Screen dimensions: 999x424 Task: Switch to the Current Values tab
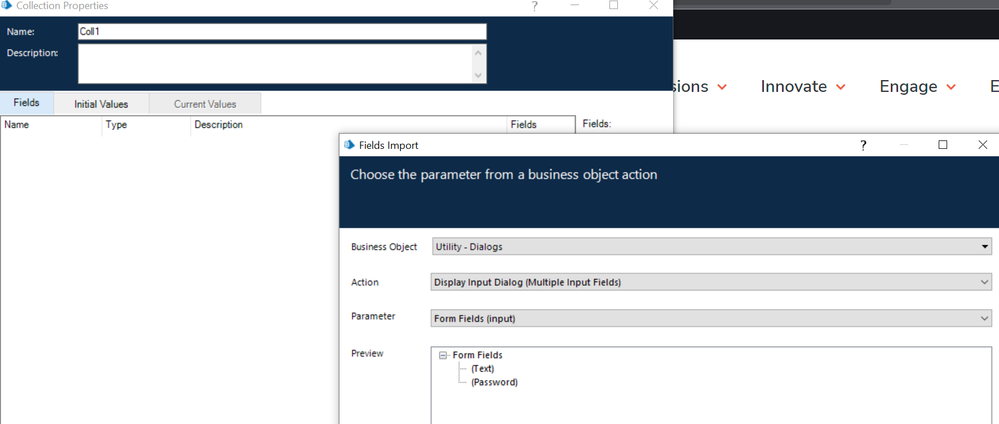point(205,104)
